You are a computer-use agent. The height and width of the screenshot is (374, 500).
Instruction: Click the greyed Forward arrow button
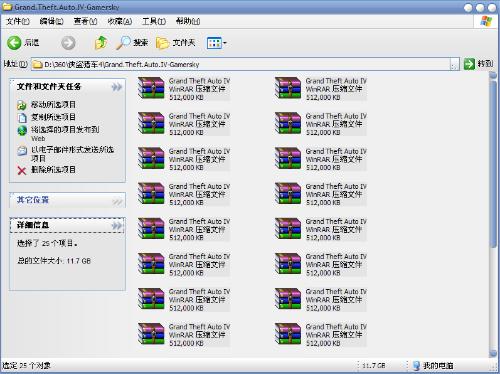(x=68, y=43)
